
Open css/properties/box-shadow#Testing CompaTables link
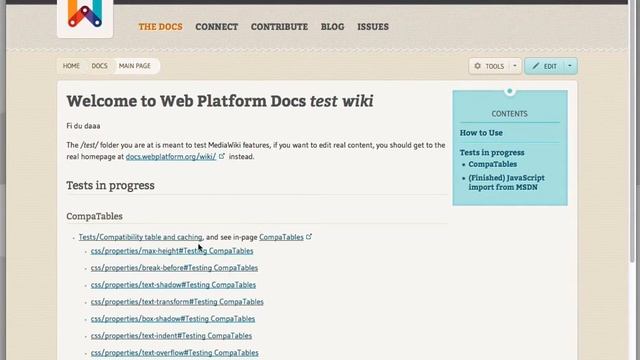click(x=173, y=319)
